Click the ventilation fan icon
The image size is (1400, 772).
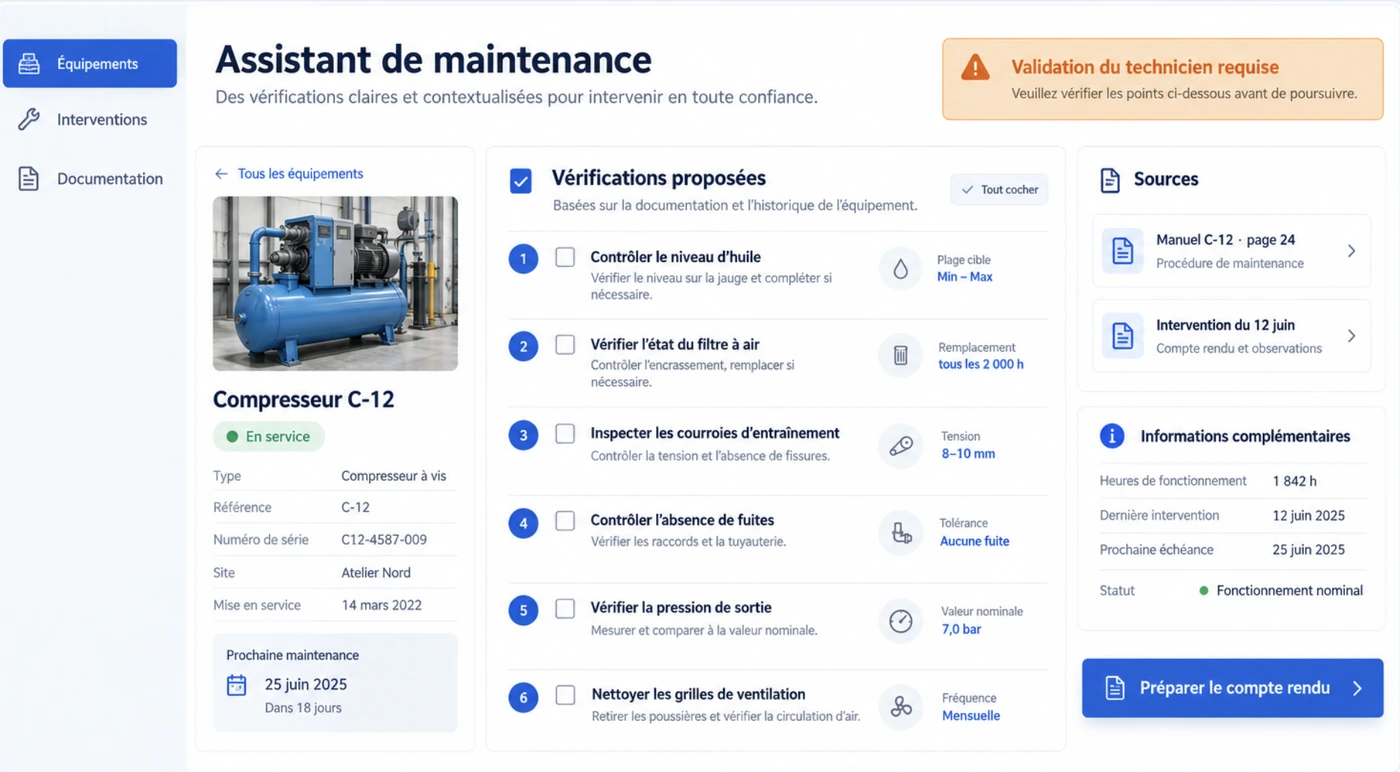point(900,707)
